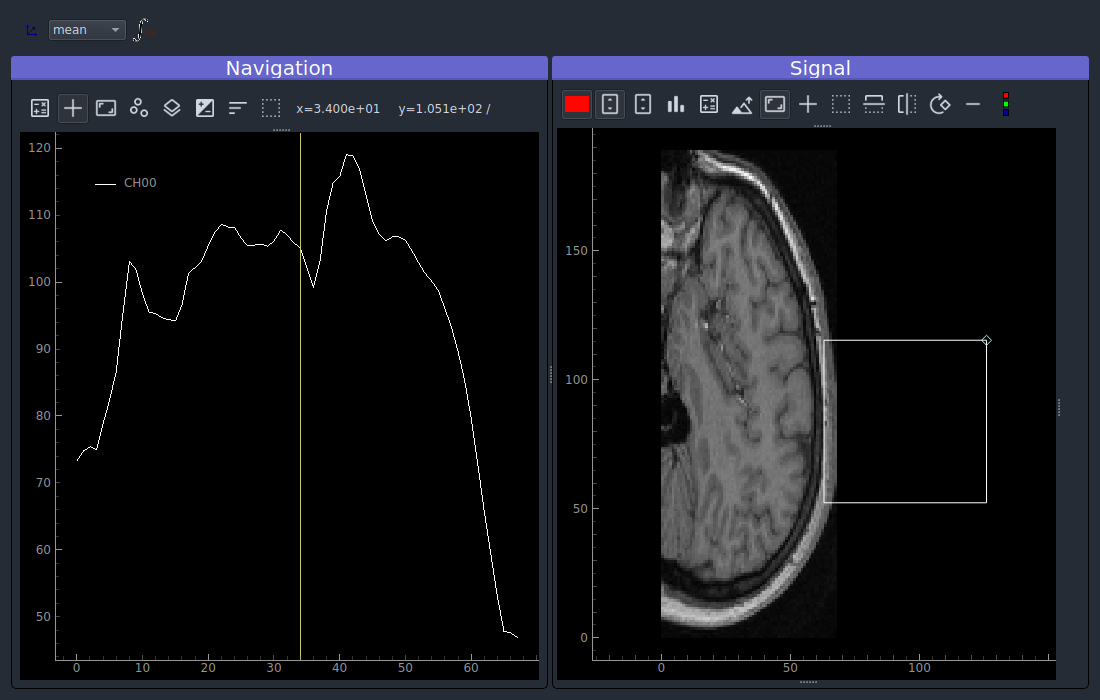Click the splitter handle between Navigation and Signal
1100x700 pixels.
tap(550, 375)
